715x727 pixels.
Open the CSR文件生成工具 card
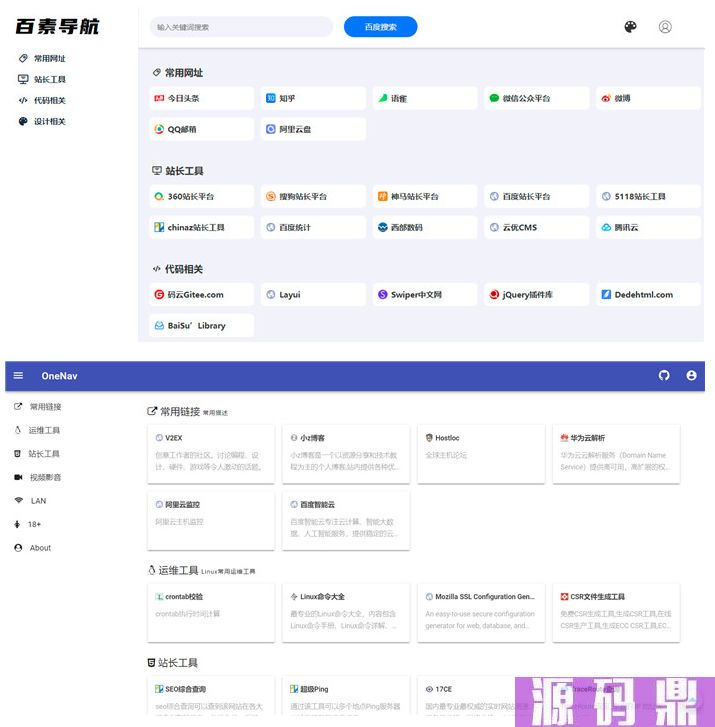click(x=616, y=613)
